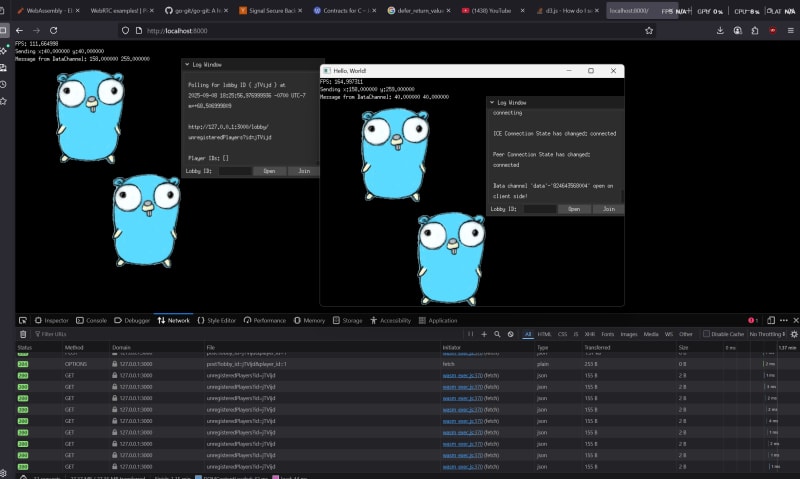Click the browser reload button
This screenshot has height=479, width=800.
point(54,31)
